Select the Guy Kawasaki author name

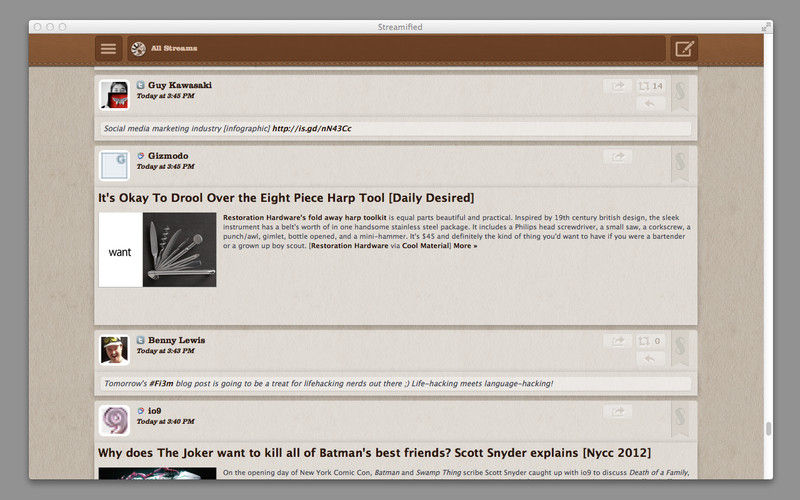[180, 85]
